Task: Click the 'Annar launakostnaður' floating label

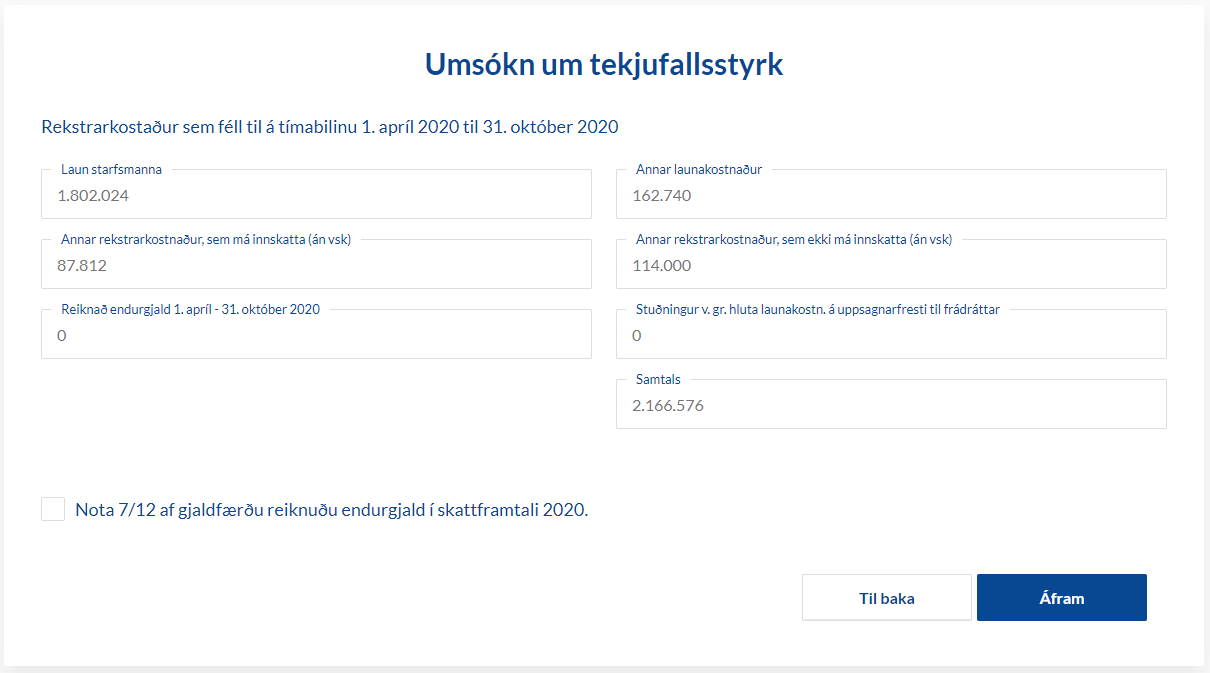Action: pos(699,170)
